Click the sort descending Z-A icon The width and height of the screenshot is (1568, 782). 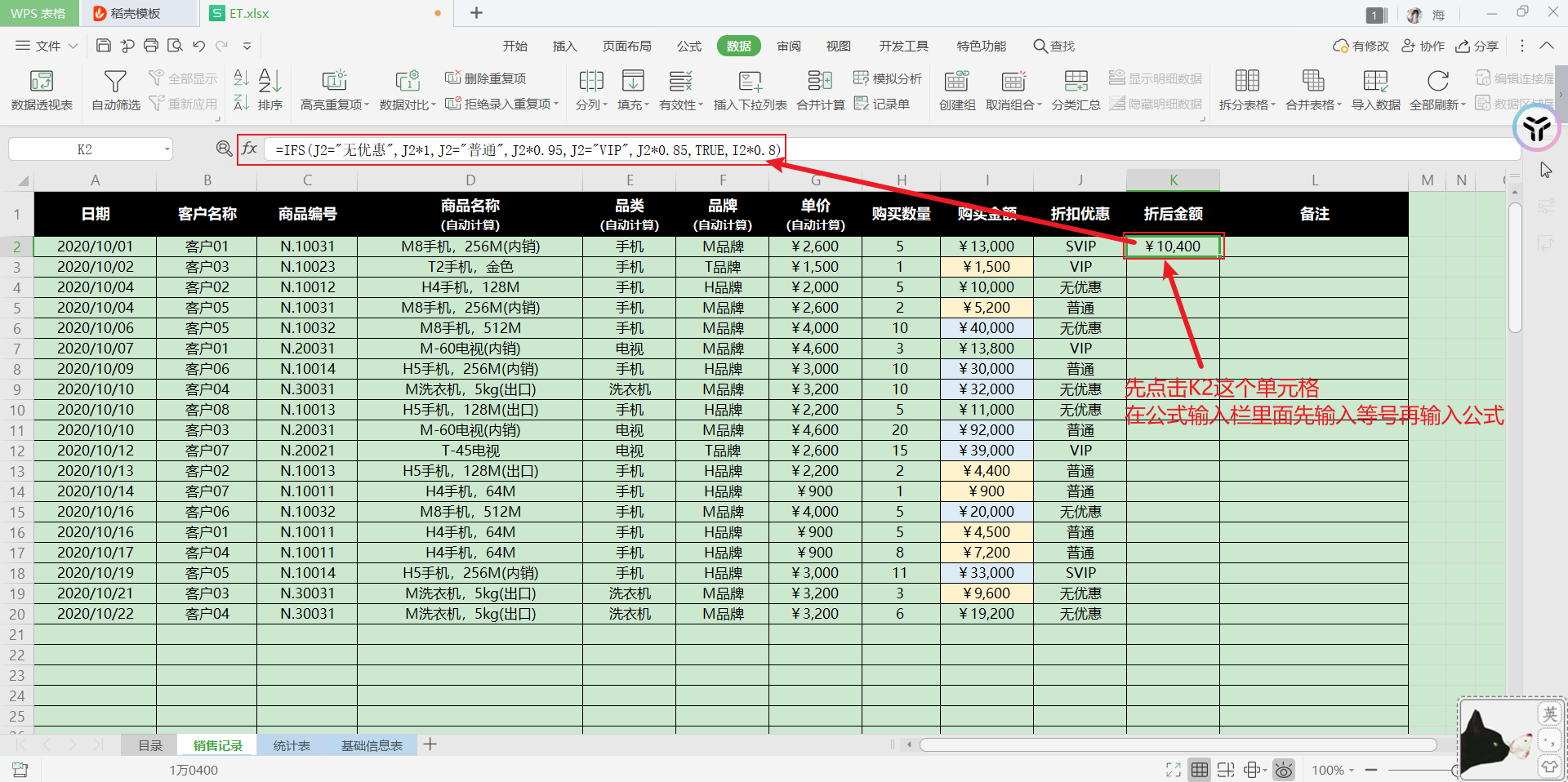[241, 103]
